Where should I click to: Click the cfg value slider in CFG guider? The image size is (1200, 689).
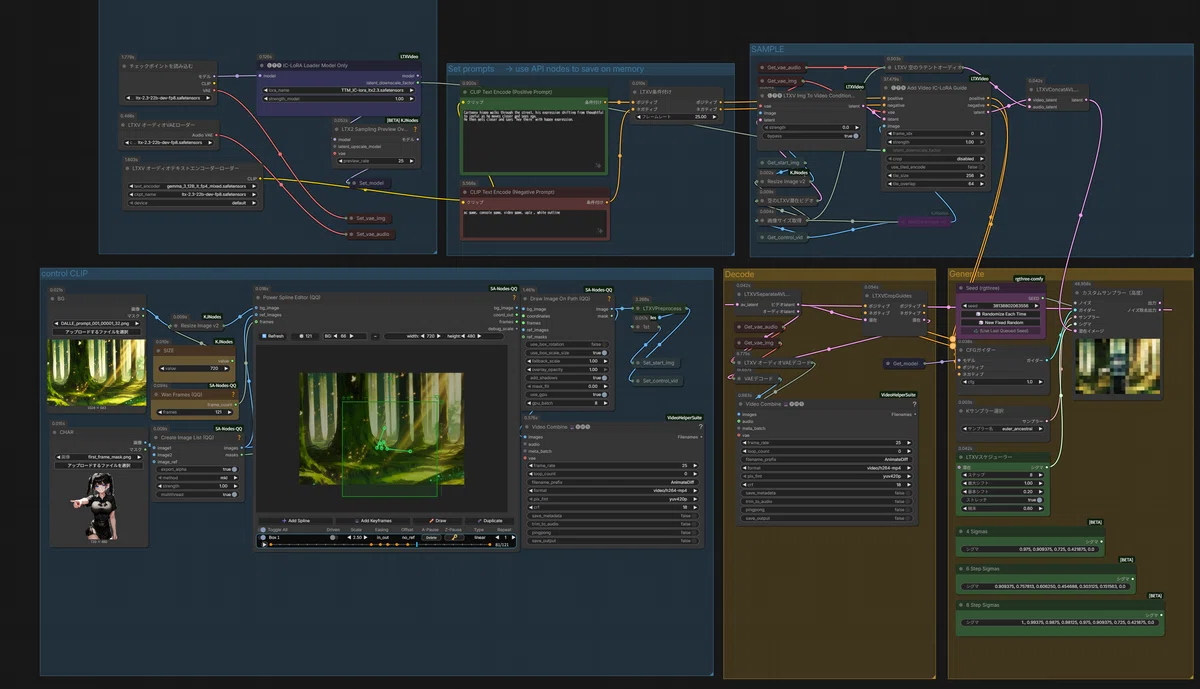1004,382
